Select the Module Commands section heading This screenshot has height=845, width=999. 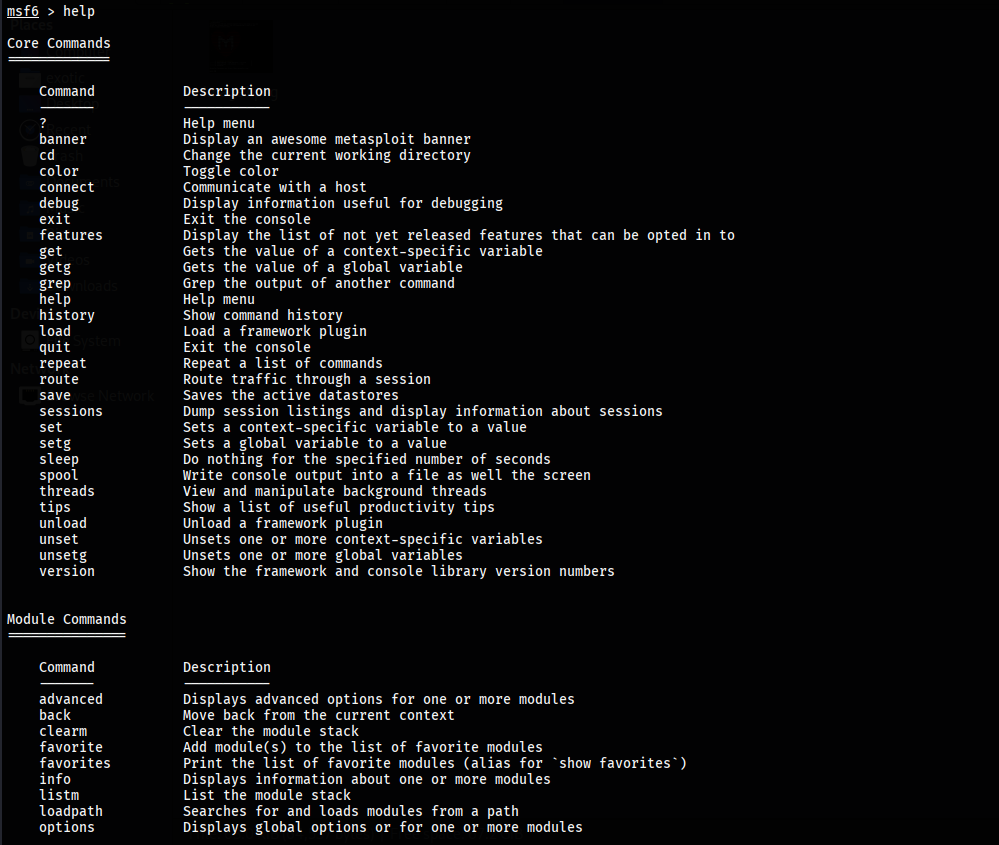click(67, 619)
